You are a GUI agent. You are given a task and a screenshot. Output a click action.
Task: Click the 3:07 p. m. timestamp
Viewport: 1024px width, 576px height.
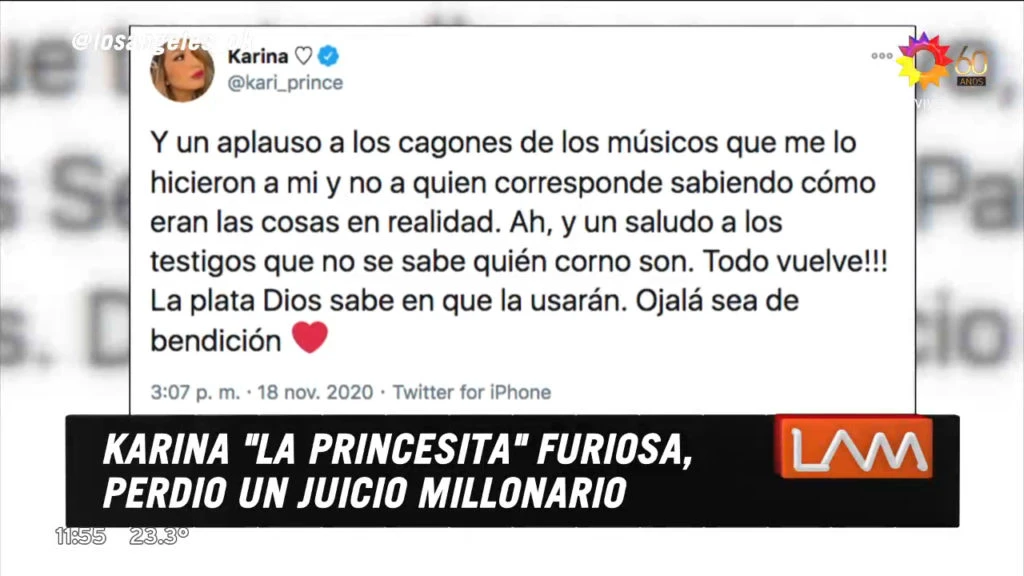click(195, 392)
